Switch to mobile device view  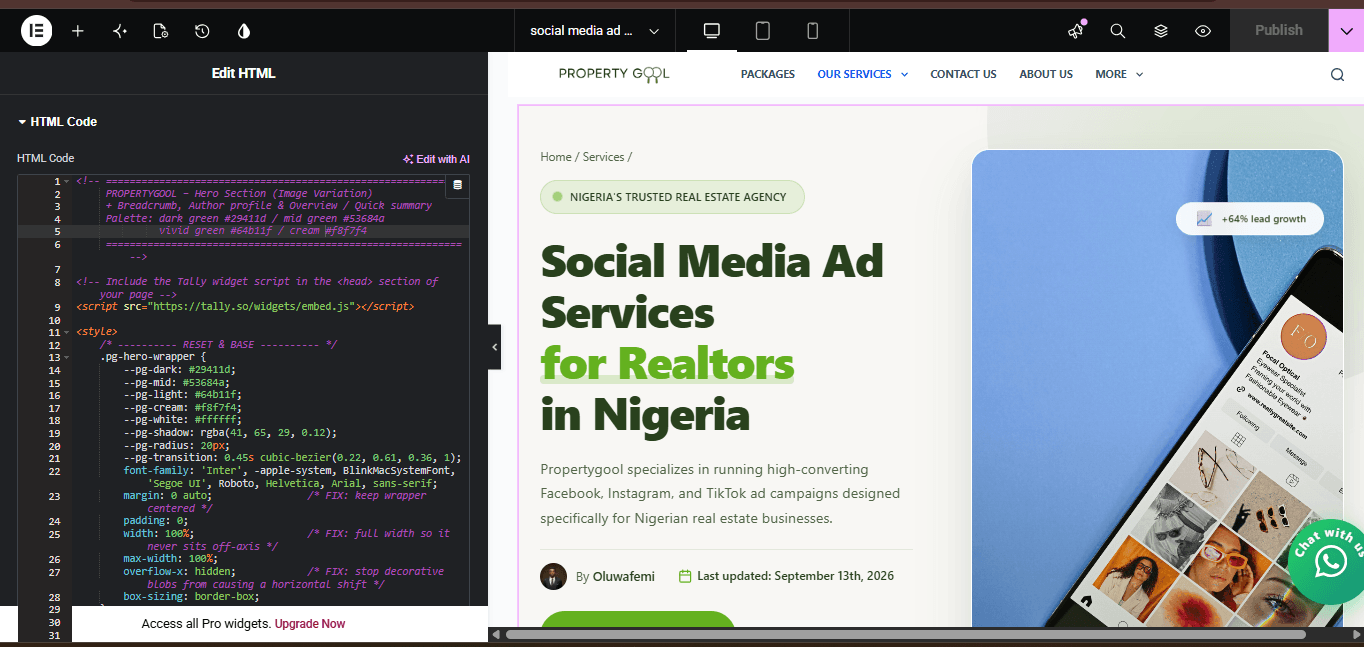pyautogui.click(x=813, y=31)
